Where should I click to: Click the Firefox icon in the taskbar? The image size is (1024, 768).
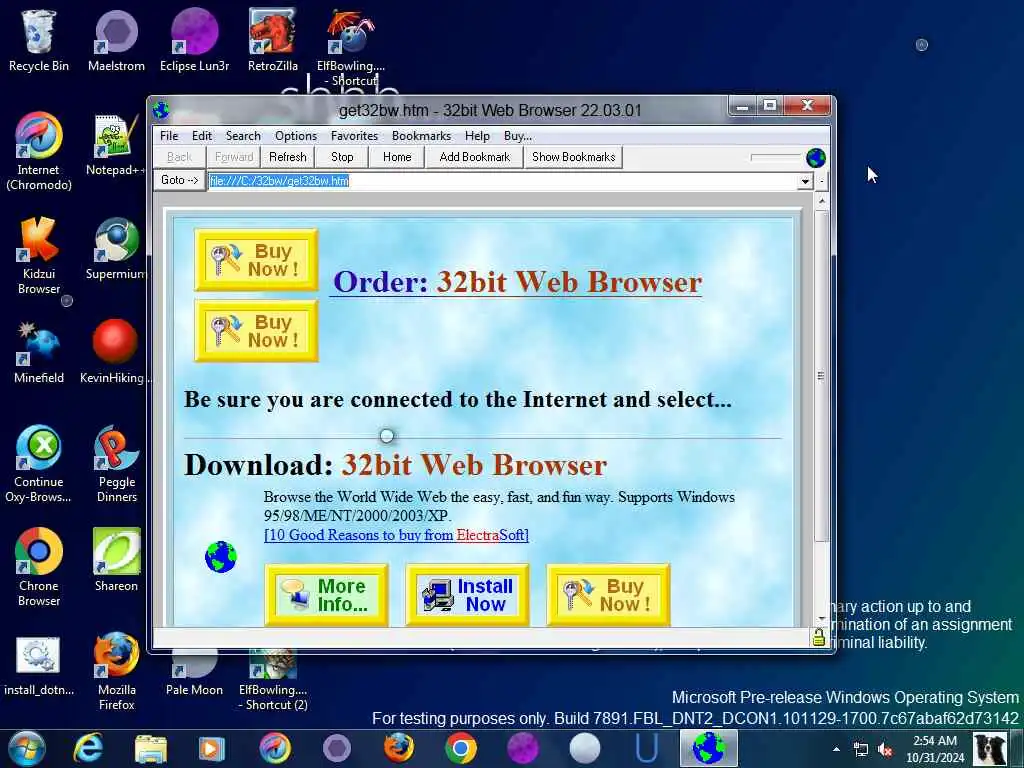398,748
